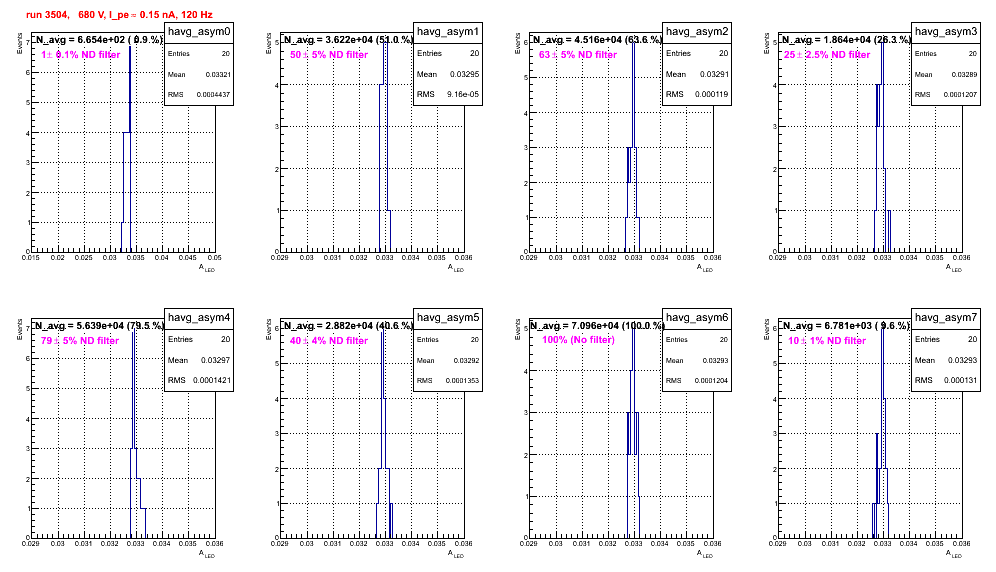Click the '10± 1% ND filter' label
Viewport: 996px width, 572px height.
(827, 341)
